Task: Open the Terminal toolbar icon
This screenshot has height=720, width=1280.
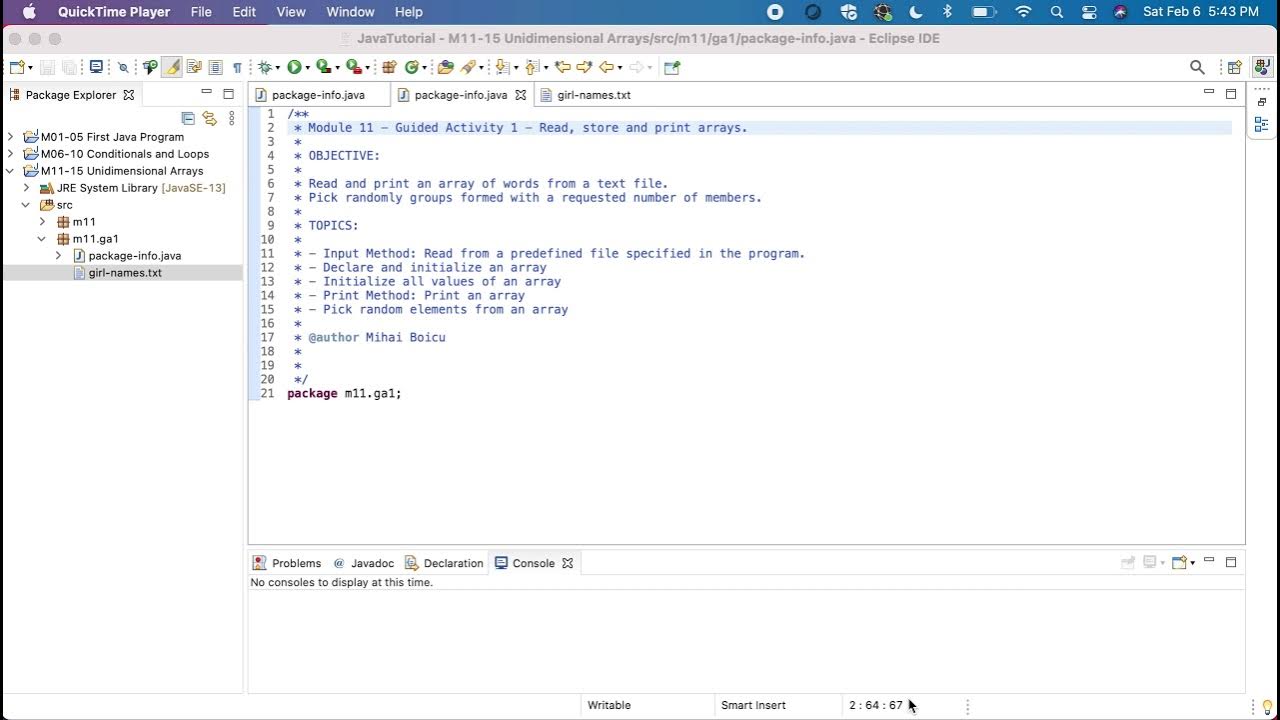Action: click(x=96, y=67)
